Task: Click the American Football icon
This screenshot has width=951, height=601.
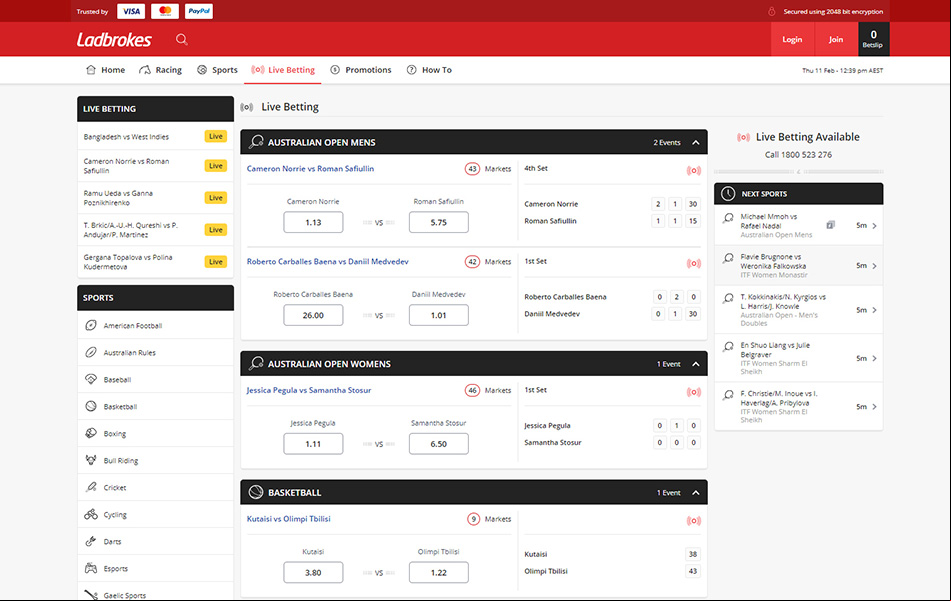Action: click(x=90, y=325)
